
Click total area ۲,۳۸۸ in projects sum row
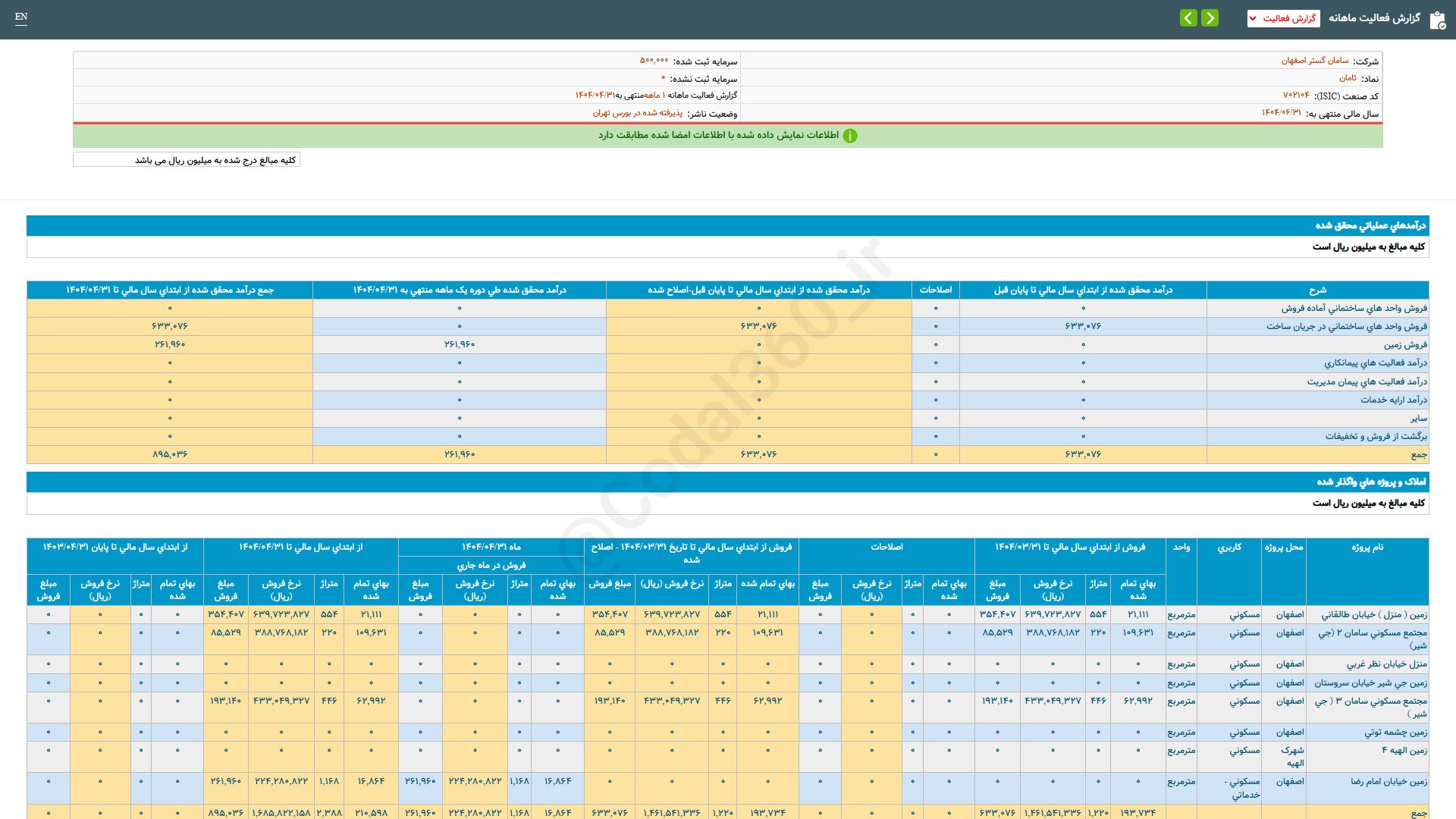[329, 813]
